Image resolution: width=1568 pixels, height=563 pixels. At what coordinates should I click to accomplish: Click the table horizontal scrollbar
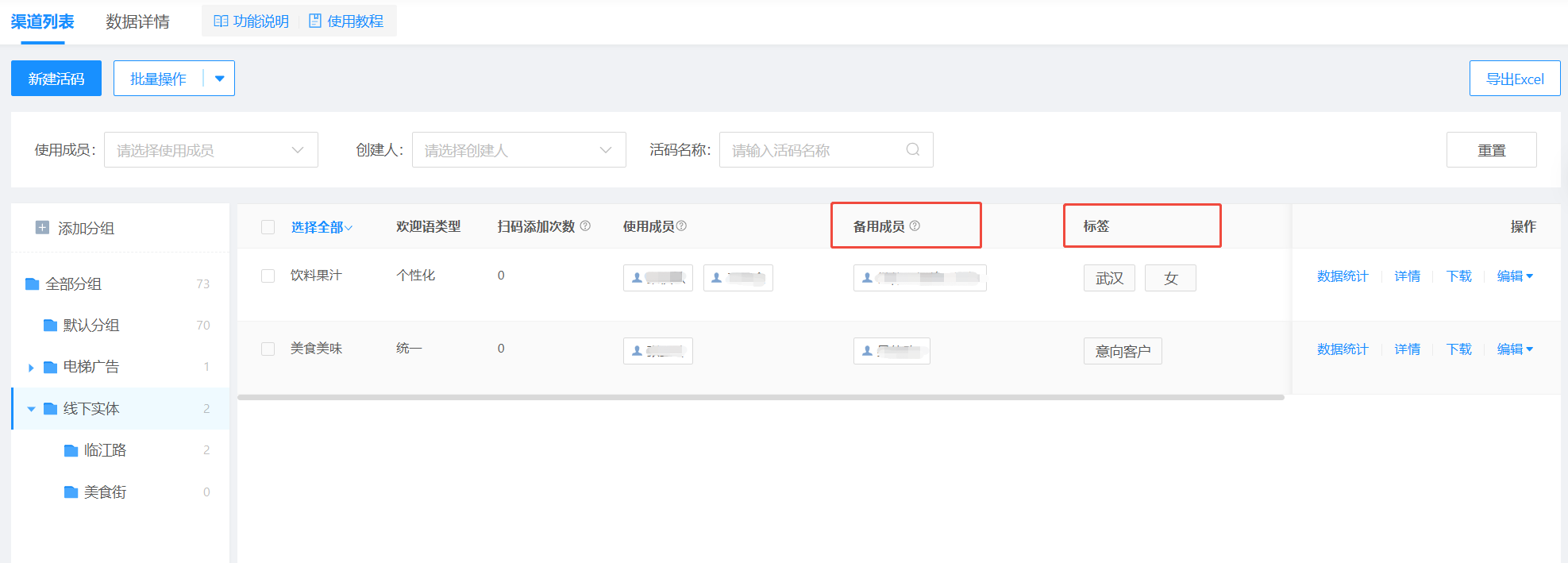(761, 397)
